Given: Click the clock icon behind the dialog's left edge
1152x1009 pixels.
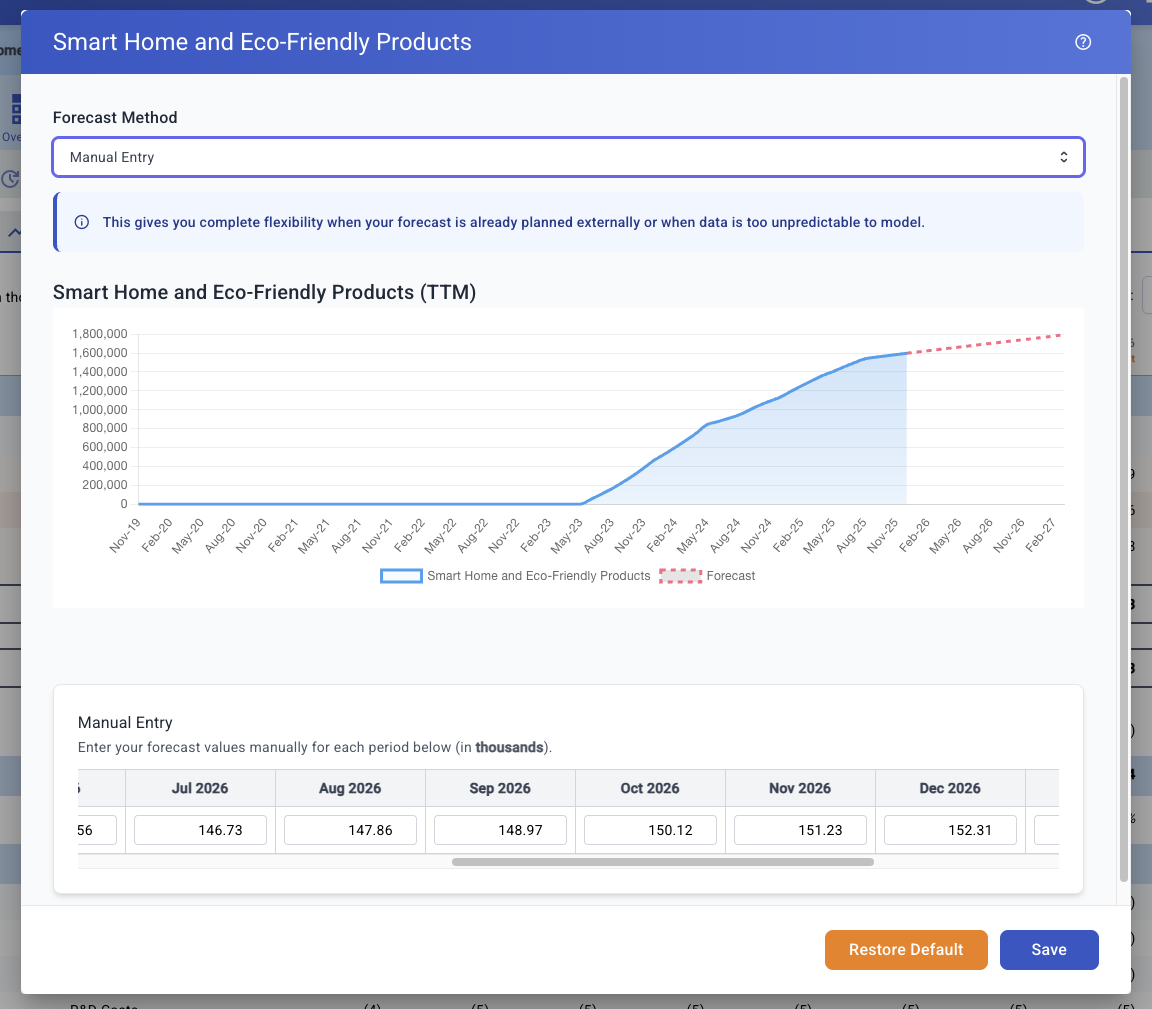Looking at the screenshot, I should click(10, 179).
